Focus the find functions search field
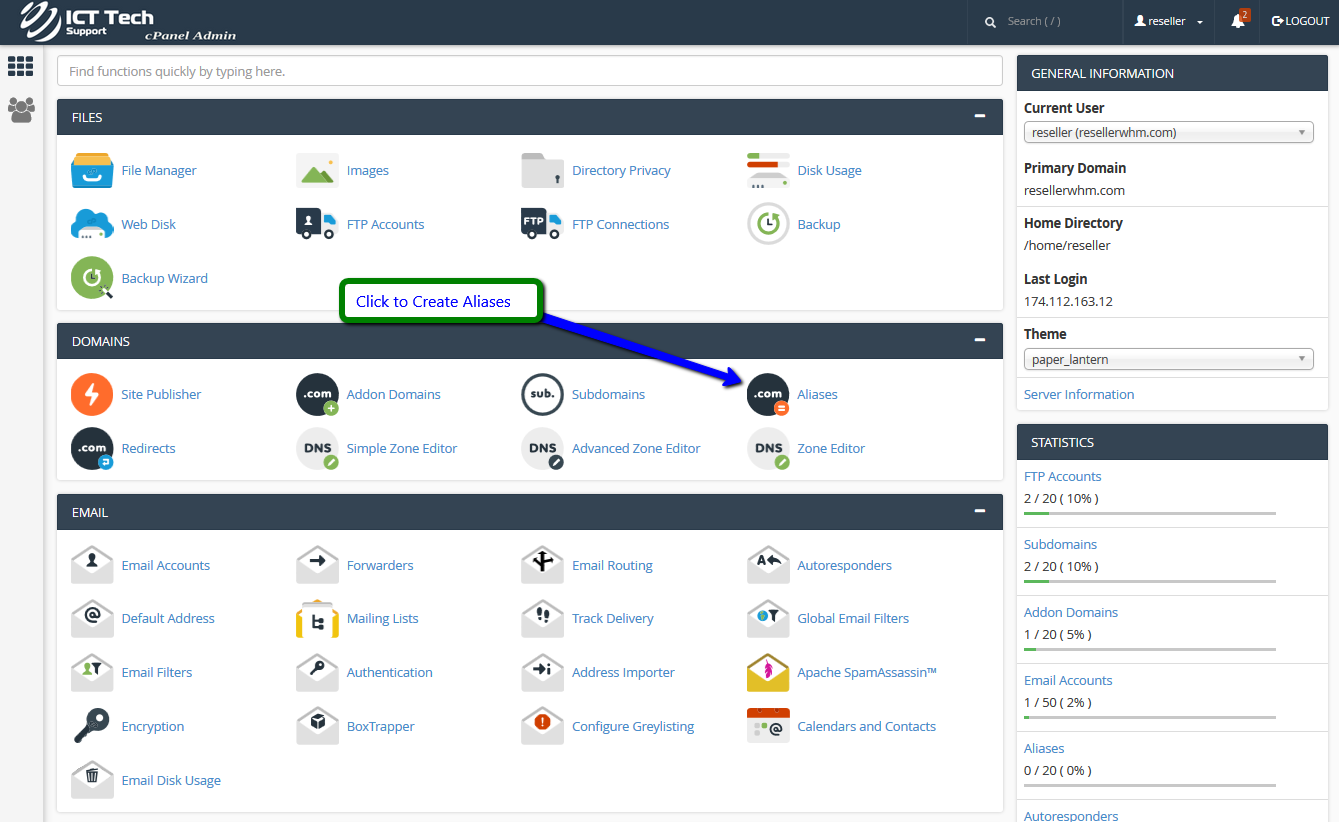Screen dimensions: 1339x822 tap(530, 71)
